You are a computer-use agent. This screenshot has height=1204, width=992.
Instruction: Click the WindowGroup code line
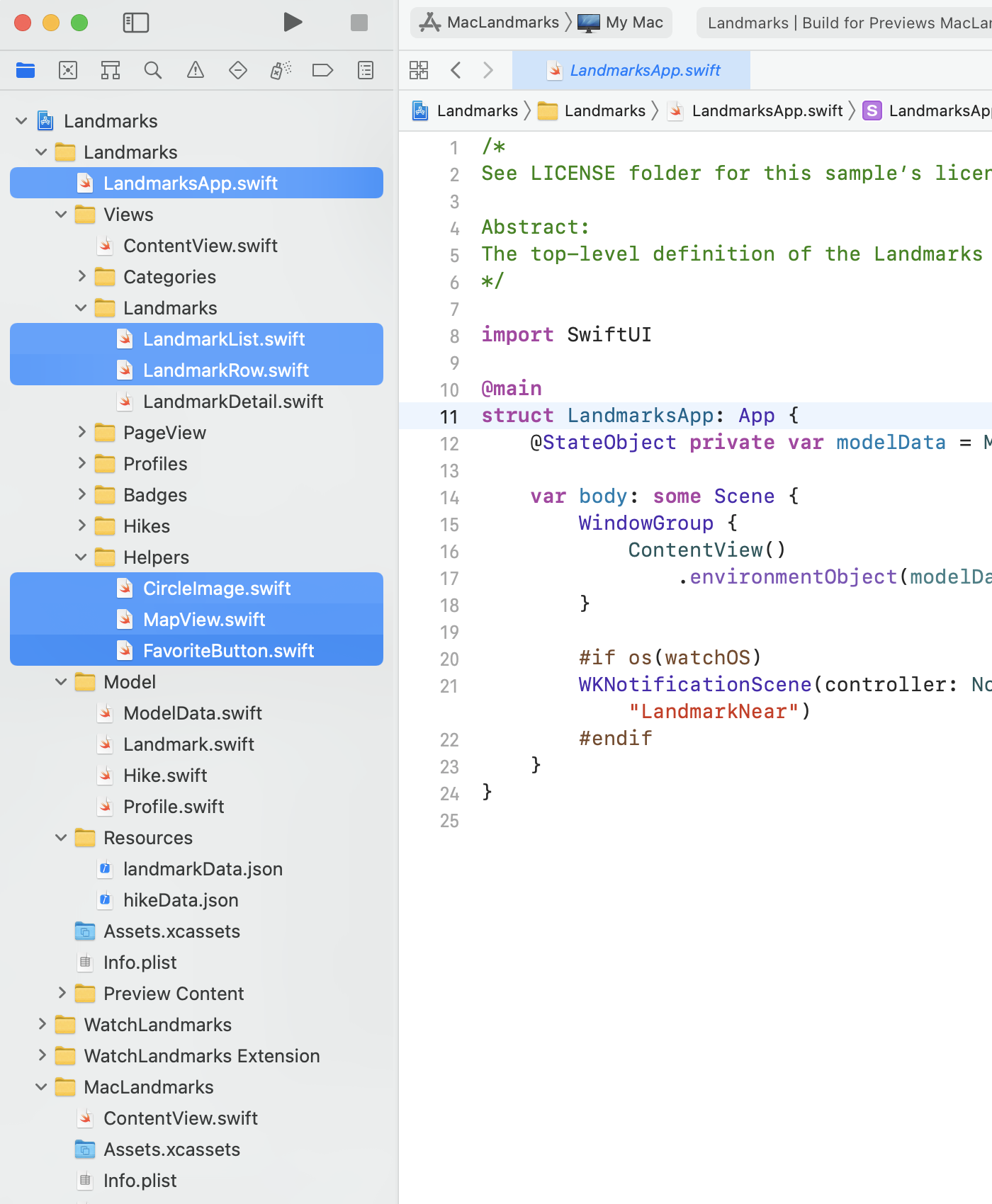[x=658, y=523]
